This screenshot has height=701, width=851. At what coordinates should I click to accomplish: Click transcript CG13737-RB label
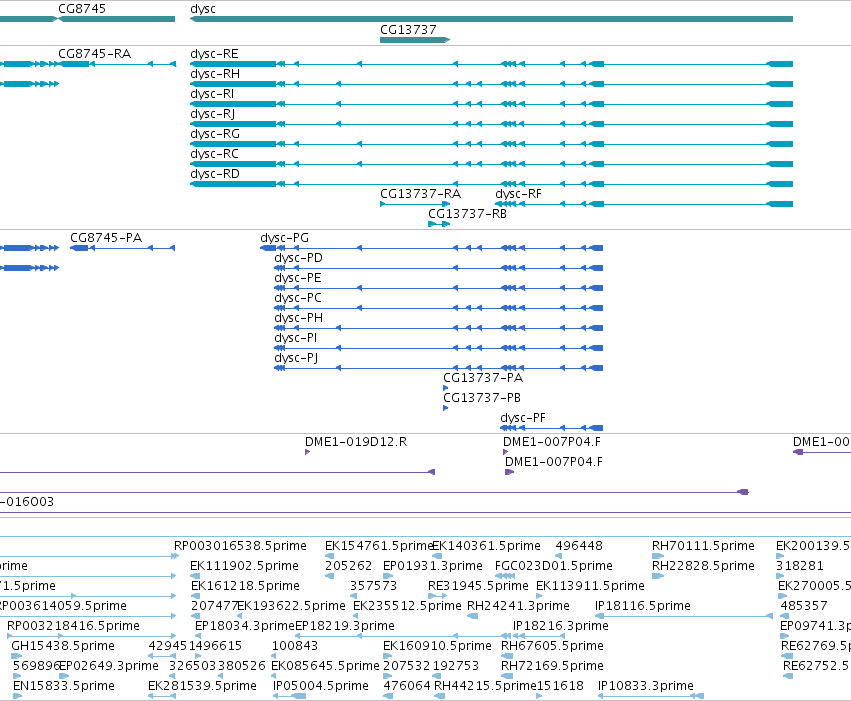(467, 214)
